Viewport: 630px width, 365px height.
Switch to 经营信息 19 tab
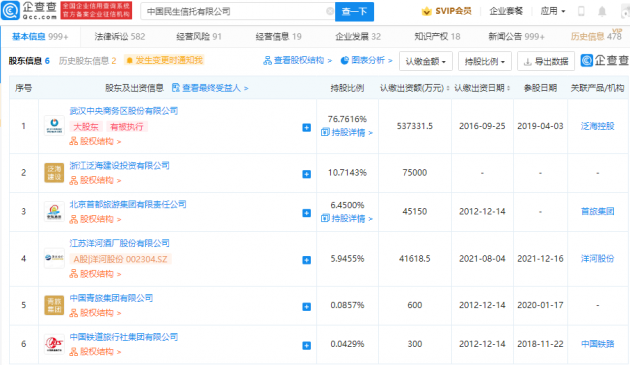[x=278, y=37]
